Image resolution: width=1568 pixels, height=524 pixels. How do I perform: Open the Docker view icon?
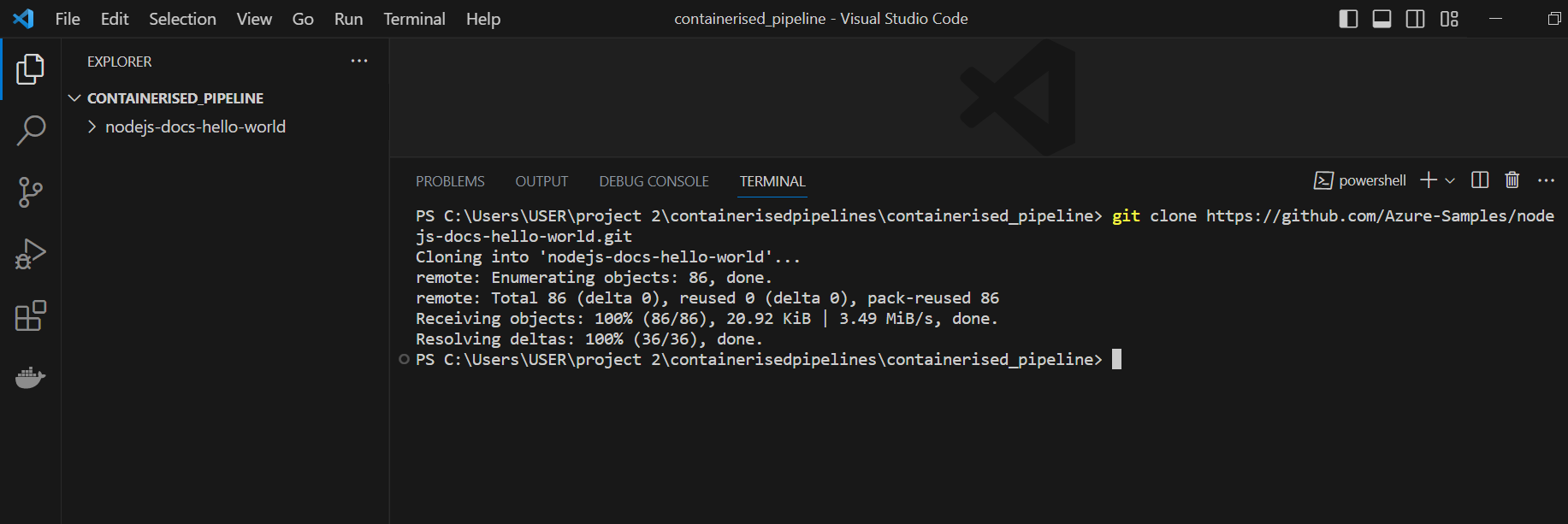(30, 377)
